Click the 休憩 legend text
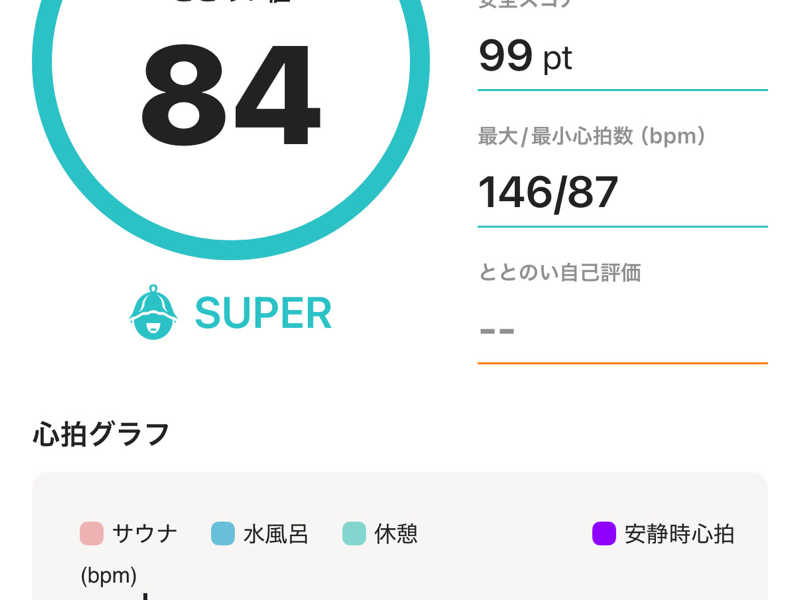Screen dimensions: 800x600 (x=396, y=534)
